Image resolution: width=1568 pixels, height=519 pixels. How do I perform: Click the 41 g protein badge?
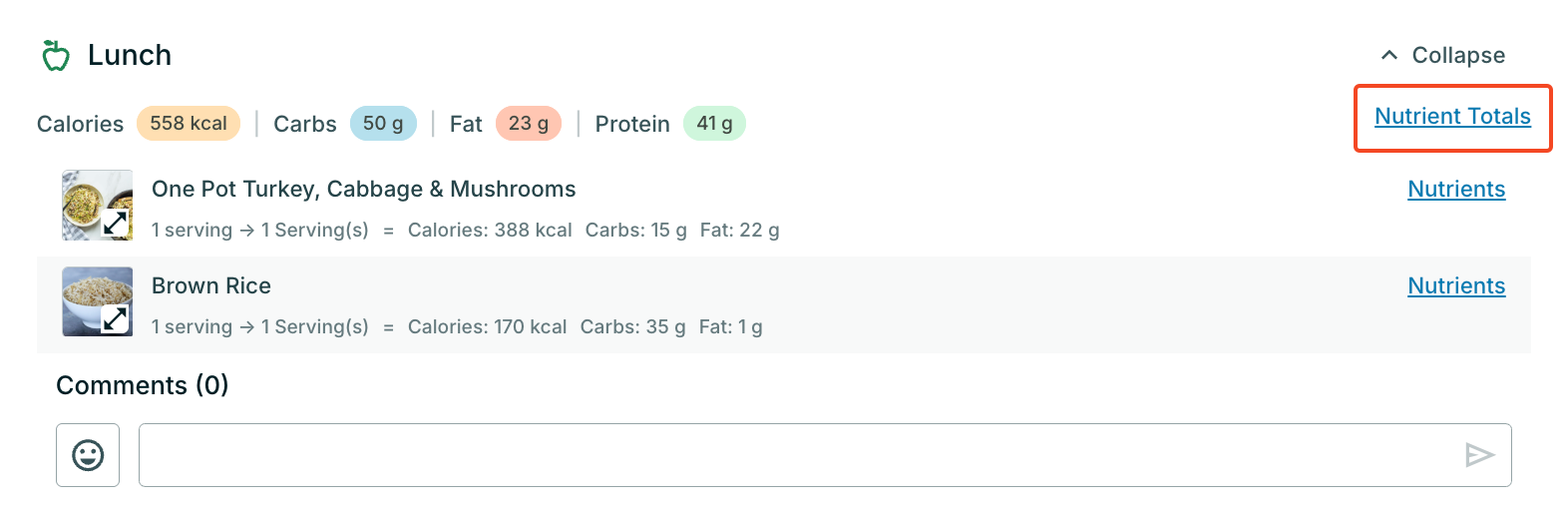714,124
